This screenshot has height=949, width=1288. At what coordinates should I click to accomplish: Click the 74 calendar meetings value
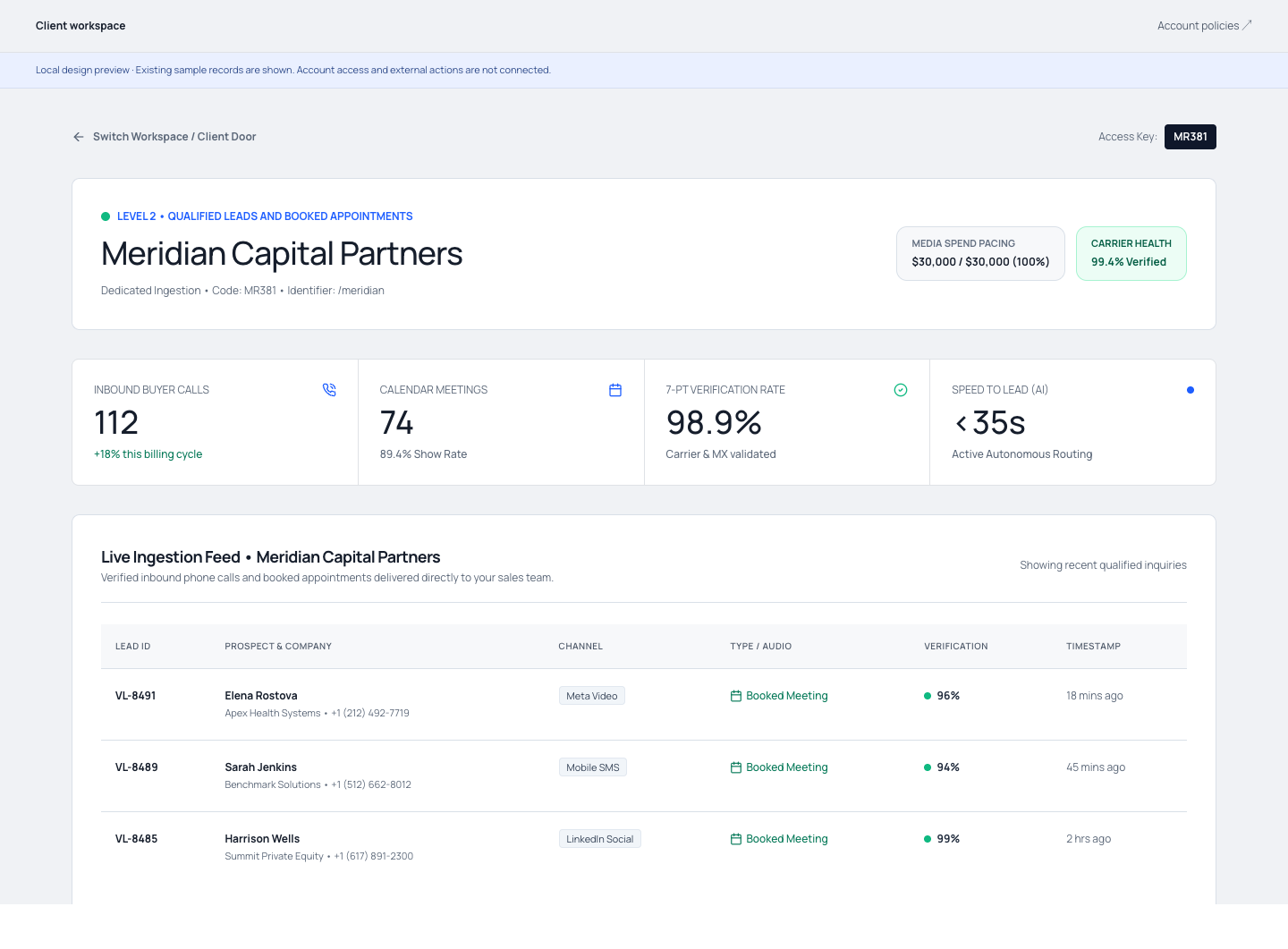click(396, 422)
